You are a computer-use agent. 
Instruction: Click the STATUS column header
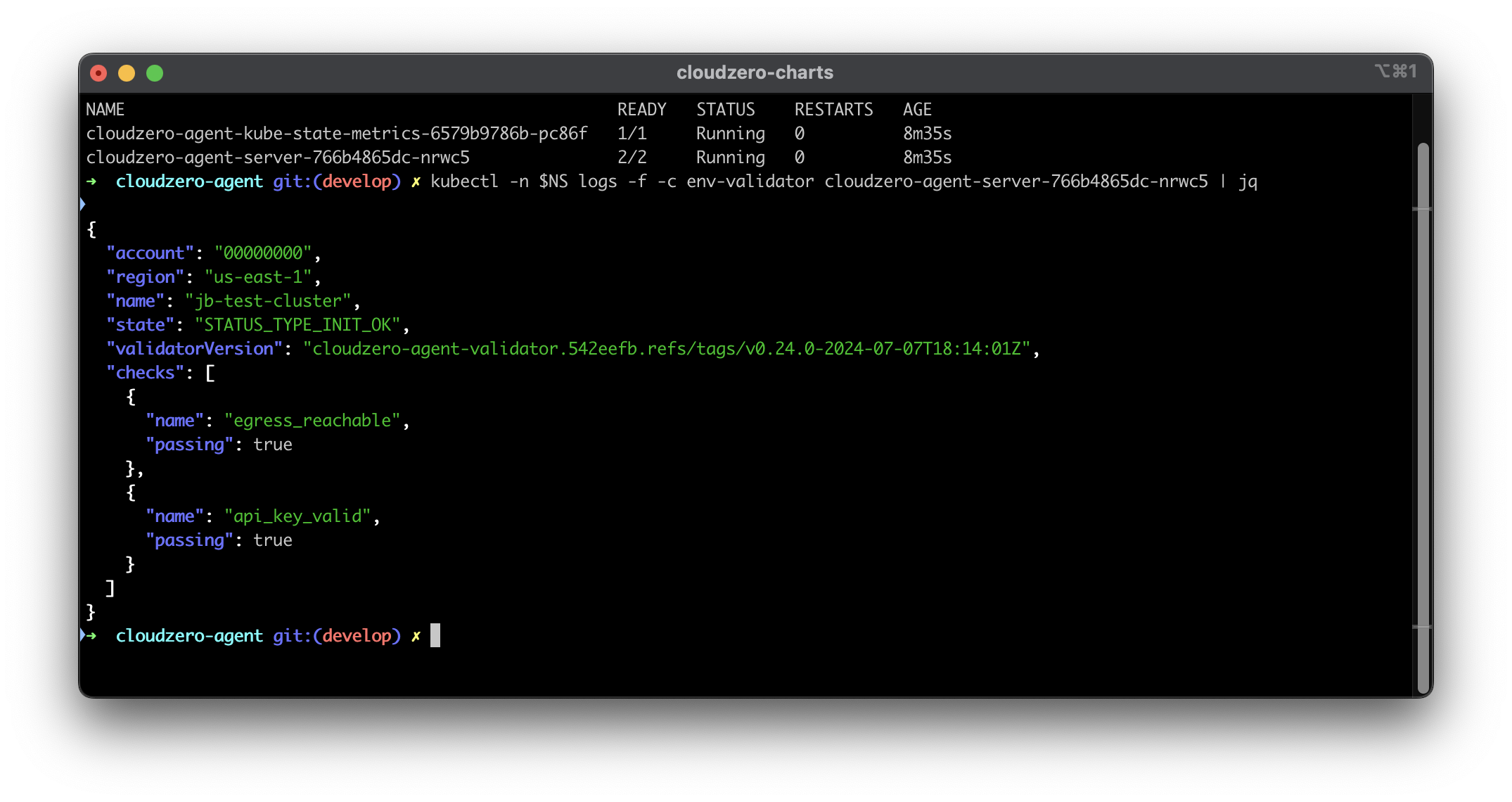pyautogui.click(x=725, y=110)
